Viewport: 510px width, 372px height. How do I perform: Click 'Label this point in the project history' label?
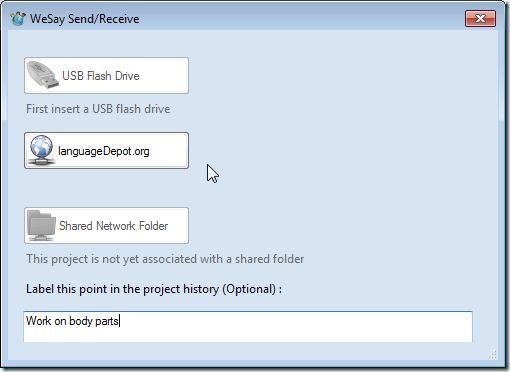[x=154, y=289]
